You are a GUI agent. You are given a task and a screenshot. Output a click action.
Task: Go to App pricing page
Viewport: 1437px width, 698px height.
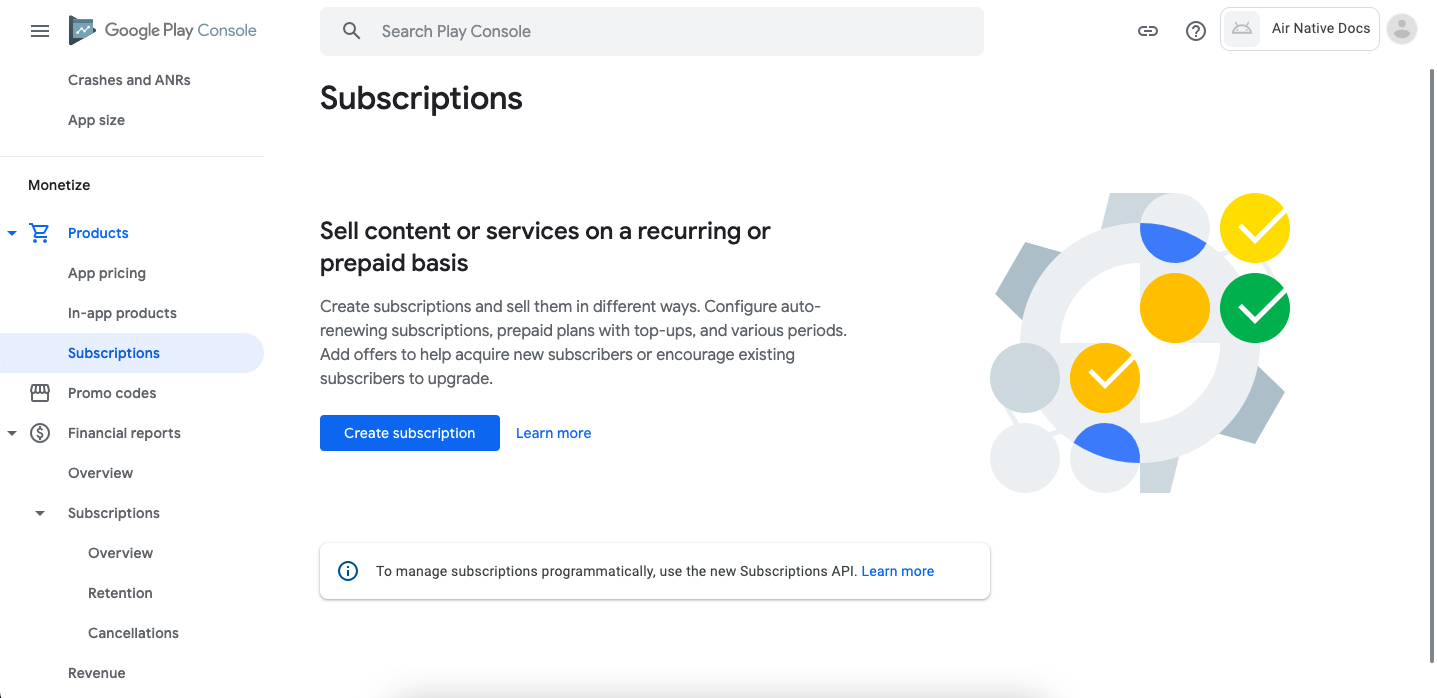point(107,273)
